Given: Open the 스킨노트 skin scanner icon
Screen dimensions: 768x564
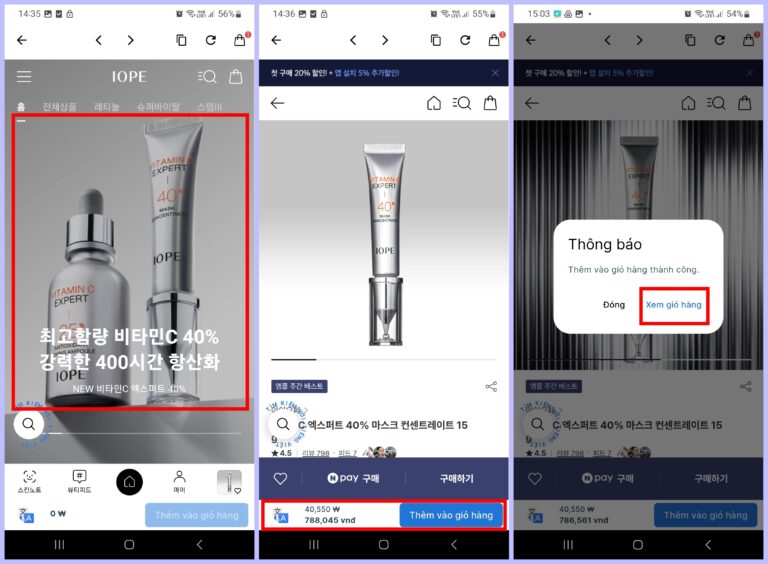Looking at the screenshot, I should click(29, 481).
